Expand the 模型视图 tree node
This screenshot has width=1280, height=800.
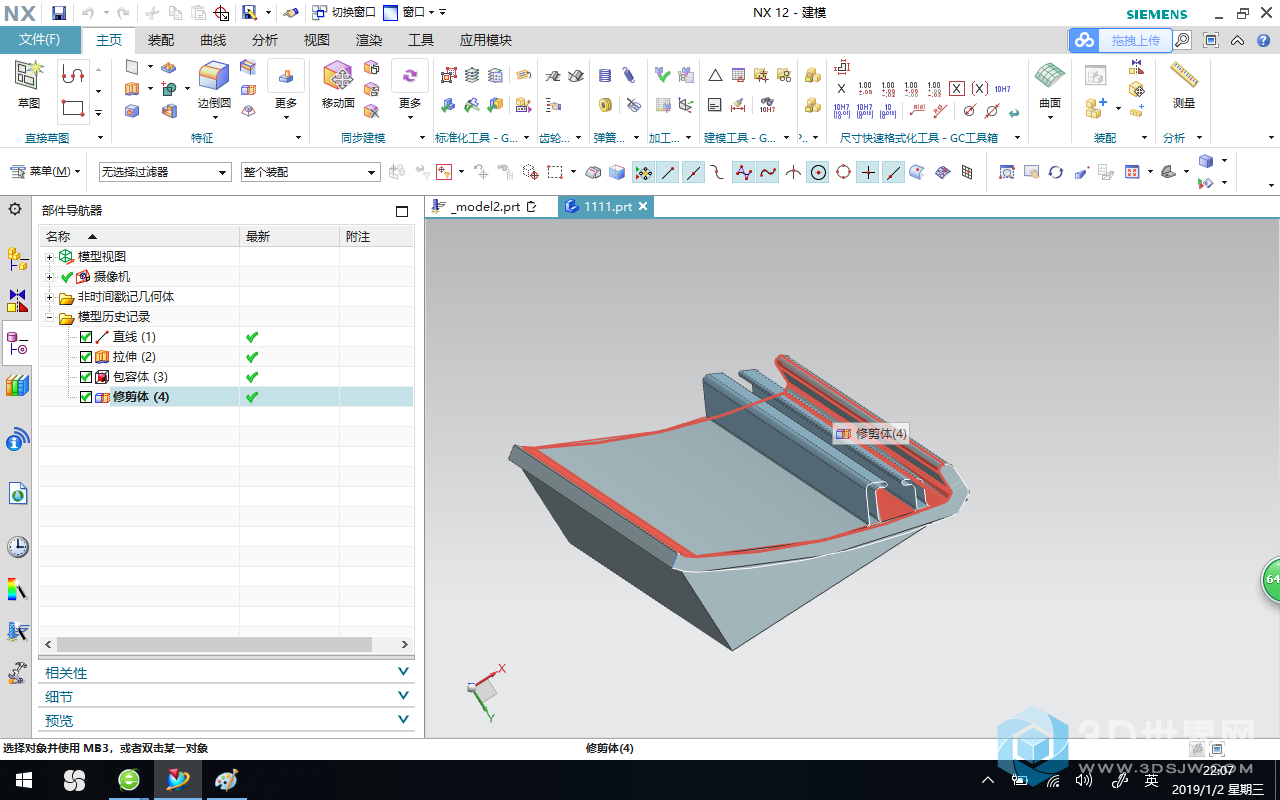click(50, 257)
